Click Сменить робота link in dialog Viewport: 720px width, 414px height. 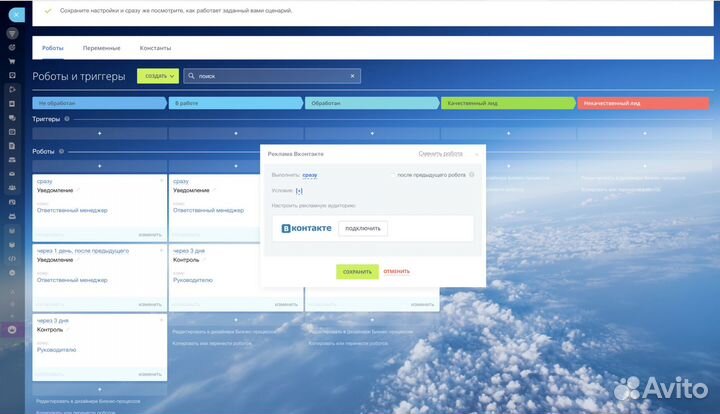click(x=440, y=154)
